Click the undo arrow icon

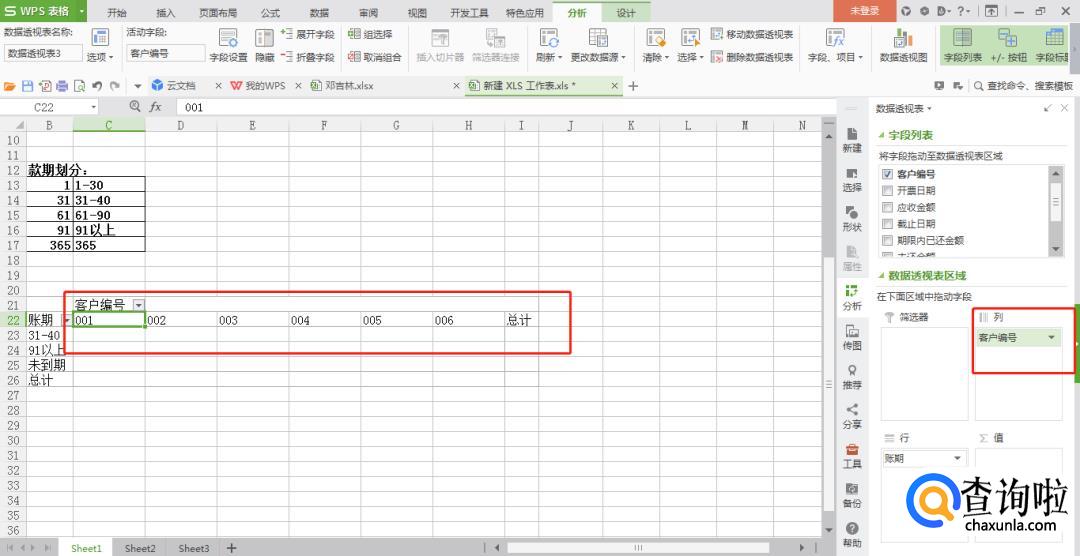97,85
